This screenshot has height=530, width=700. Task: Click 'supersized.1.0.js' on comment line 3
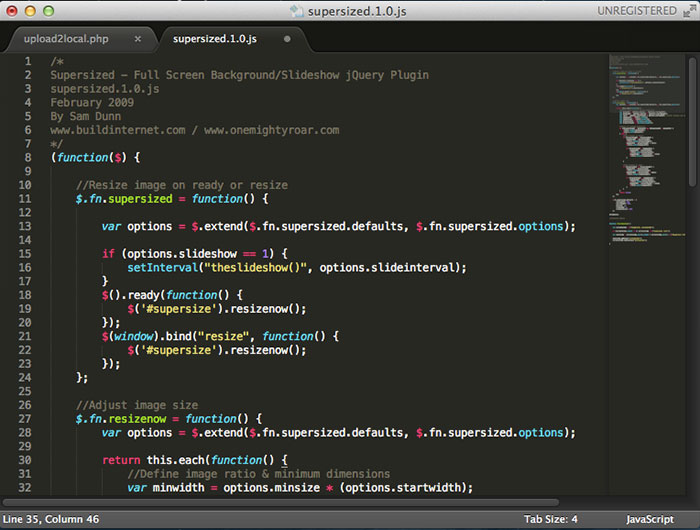104,88
